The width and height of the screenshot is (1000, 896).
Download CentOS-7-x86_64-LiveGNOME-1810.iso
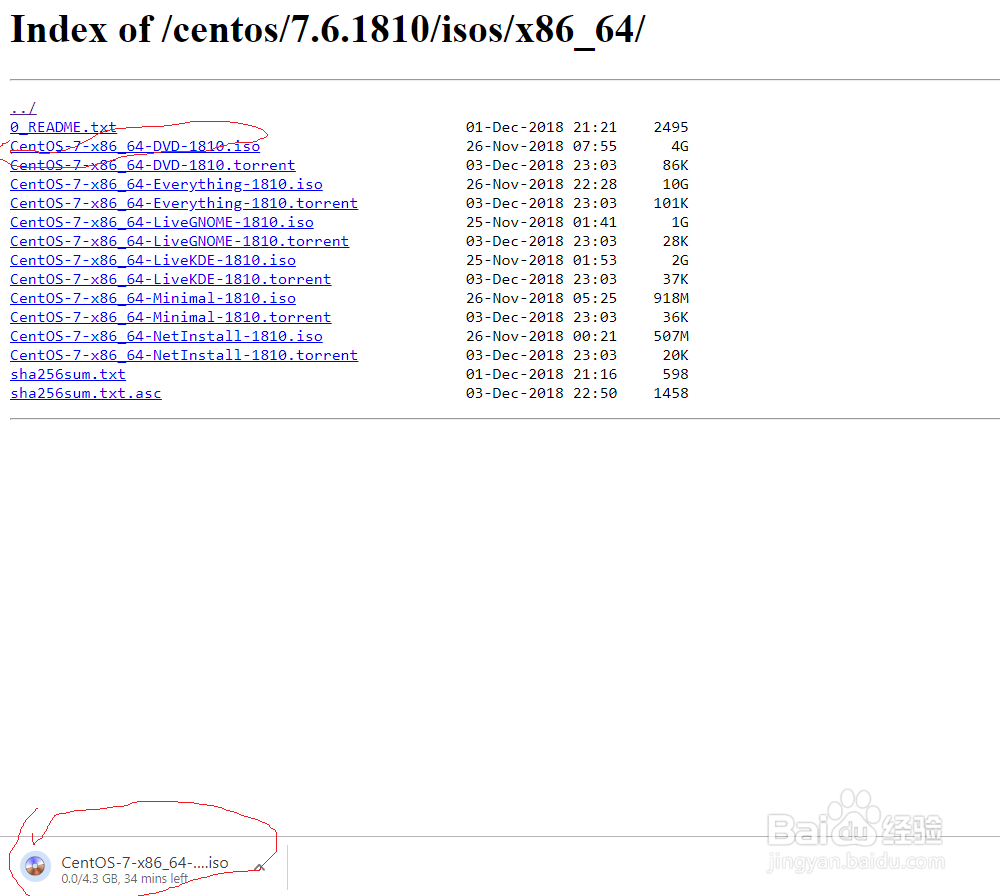pyautogui.click(x=162, y=222)
